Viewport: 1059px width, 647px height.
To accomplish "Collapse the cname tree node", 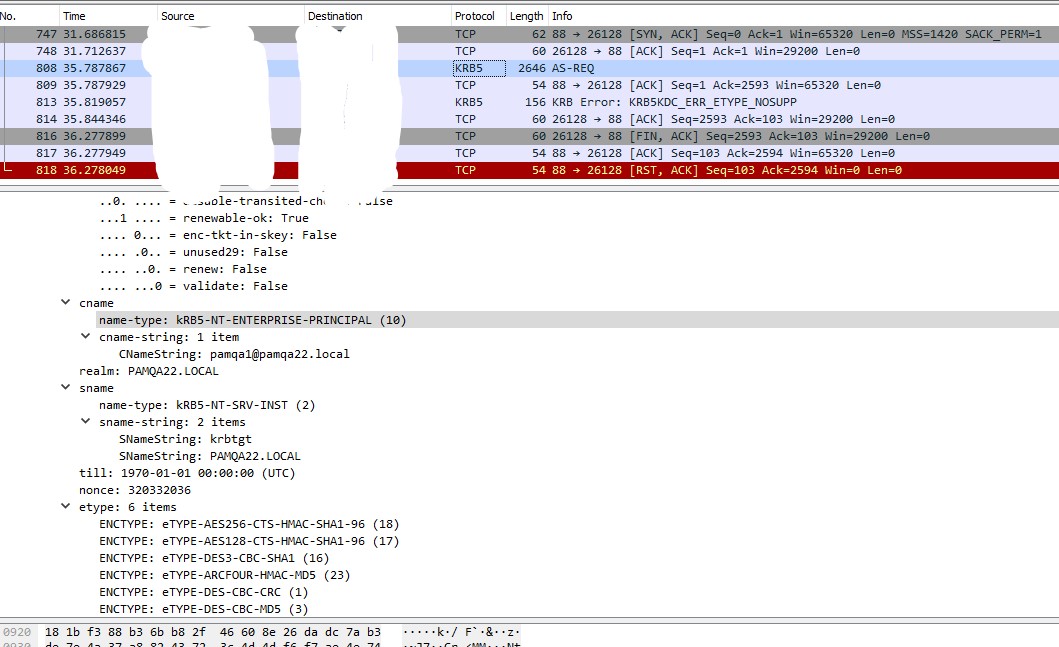I will pyautogui.click(x=66, y=303).
